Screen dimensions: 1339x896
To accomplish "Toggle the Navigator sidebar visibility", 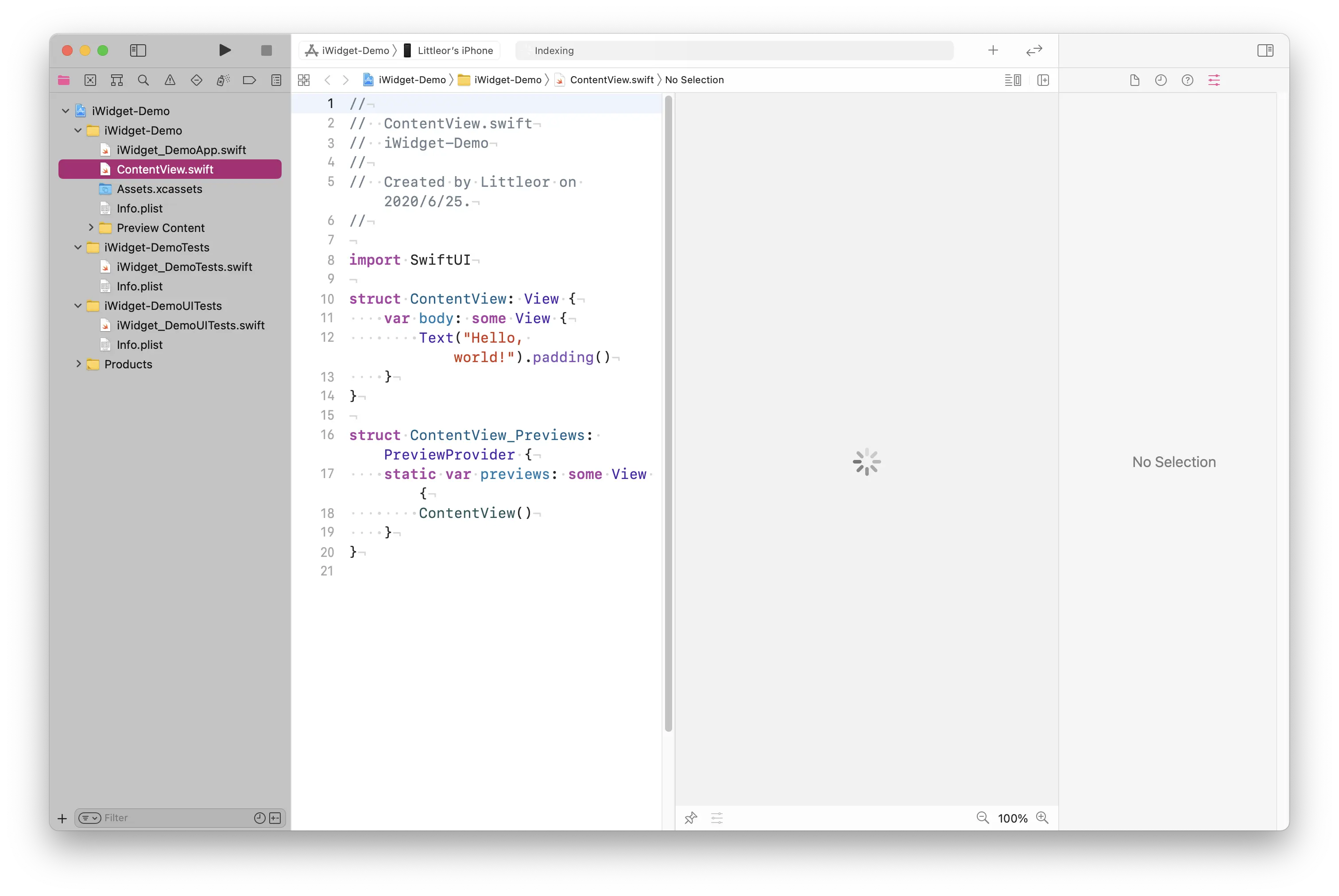I will click(x=138, y=50).
